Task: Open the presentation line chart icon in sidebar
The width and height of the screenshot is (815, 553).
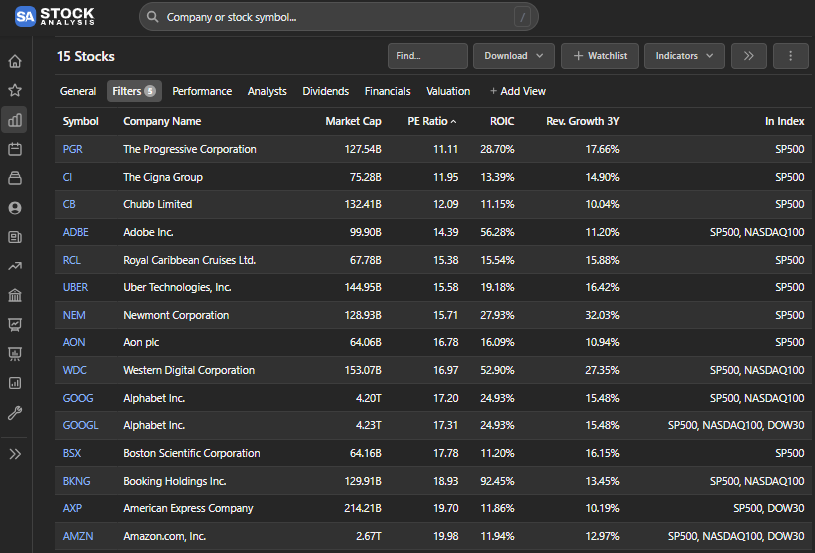Action: [x=15, y=325]
